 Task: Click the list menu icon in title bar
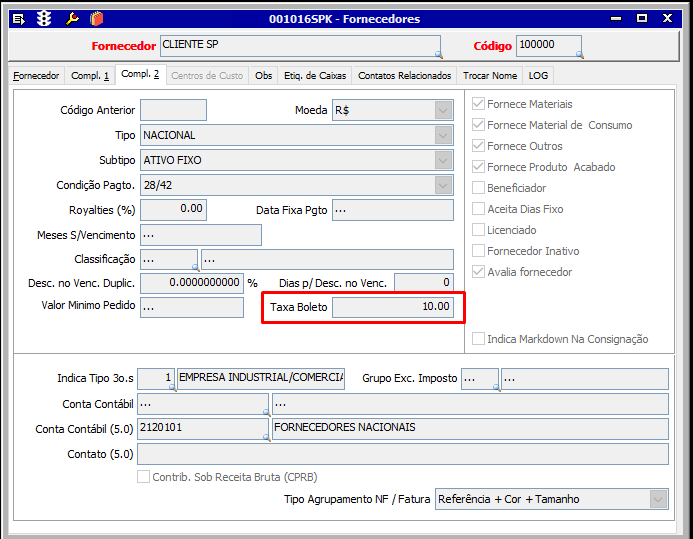(x=19, y=19)
